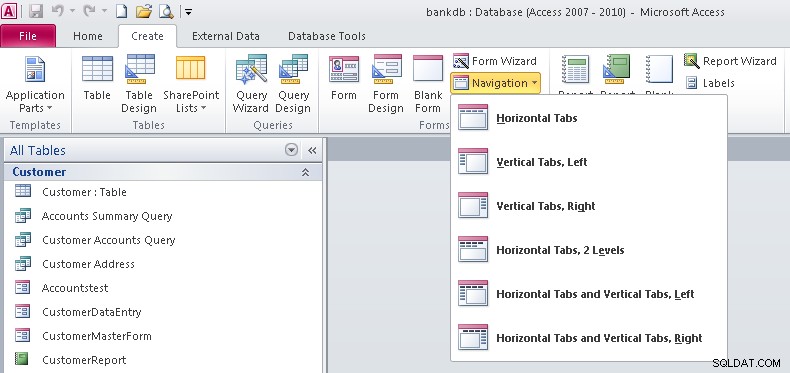
Task: Click the Undo icon in Quick Access Toolbar
Action: pos(57,11)
